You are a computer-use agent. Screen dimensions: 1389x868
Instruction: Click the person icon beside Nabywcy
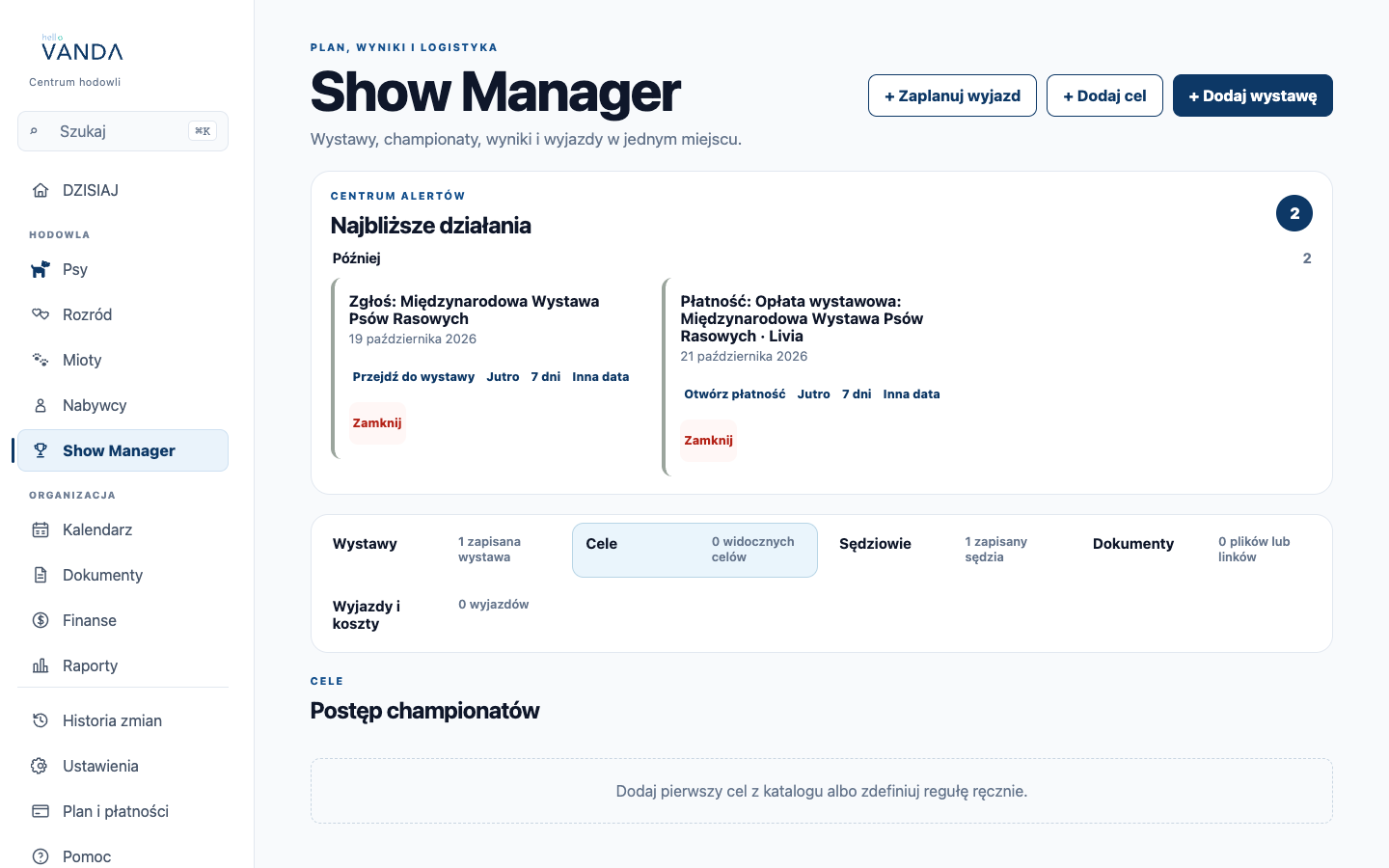[x=41, y=405]
